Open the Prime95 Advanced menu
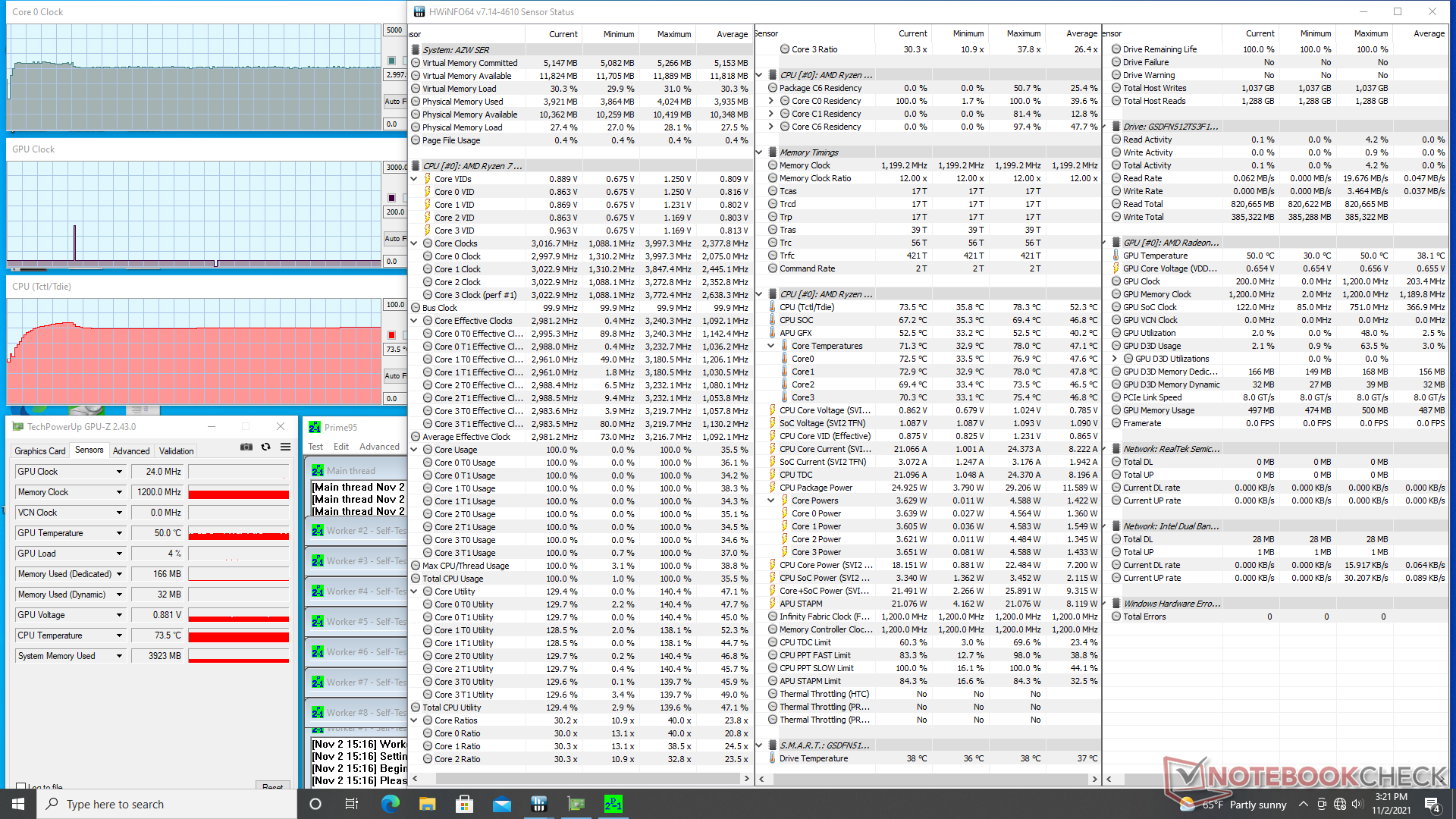The height and width of the screenshot is (819, 1456). tap(379, 447)
